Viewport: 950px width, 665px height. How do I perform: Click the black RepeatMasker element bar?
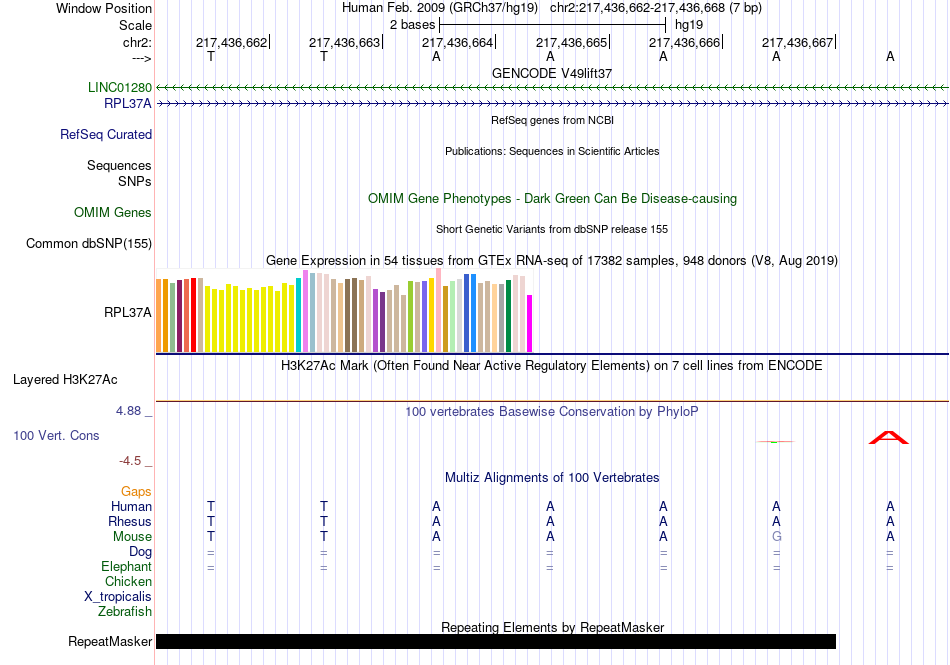pyautogui.click(x=496, y=641)
